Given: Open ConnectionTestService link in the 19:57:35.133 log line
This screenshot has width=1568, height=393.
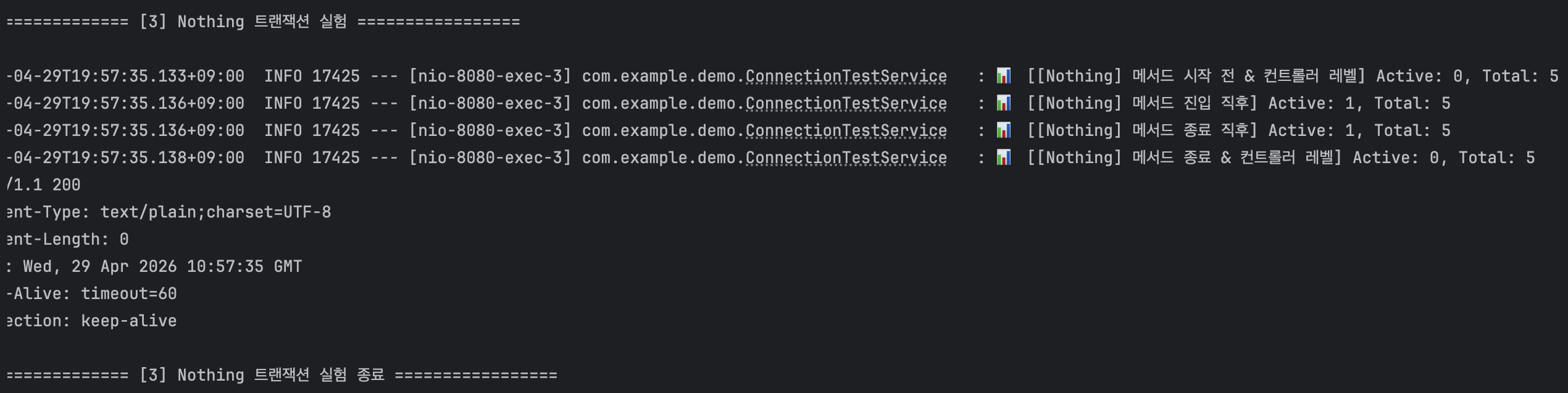Looking at the screenshot, I should [x=846, y=76].
